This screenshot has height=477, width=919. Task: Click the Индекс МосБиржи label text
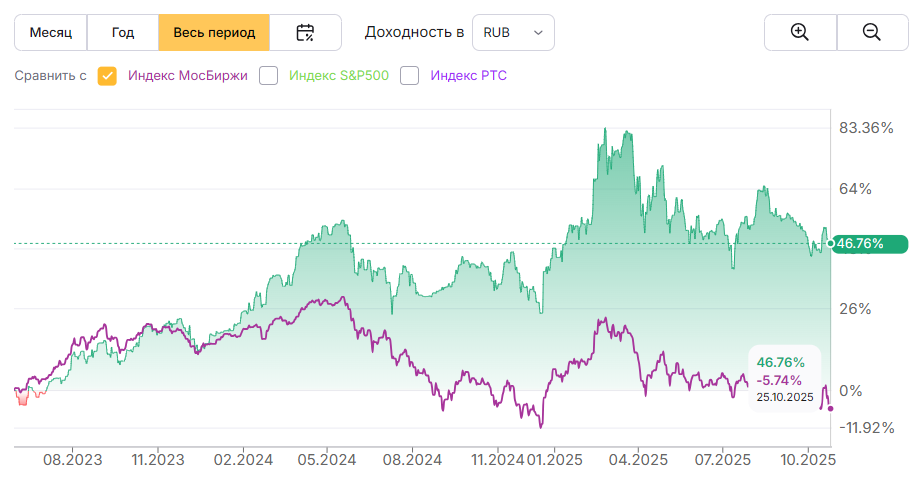pyautogui.click(x=187, y=75)
